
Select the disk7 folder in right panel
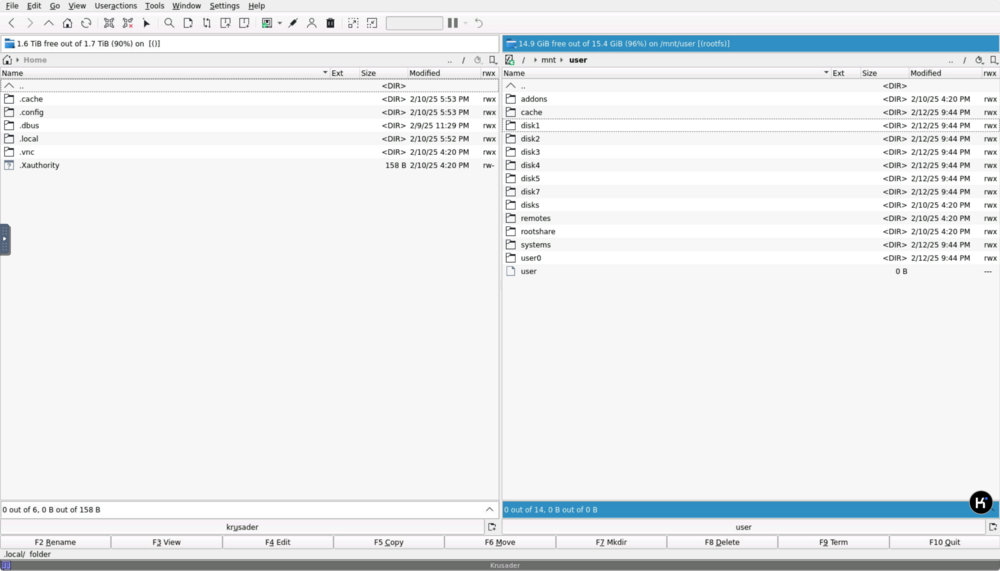(751, 191)
